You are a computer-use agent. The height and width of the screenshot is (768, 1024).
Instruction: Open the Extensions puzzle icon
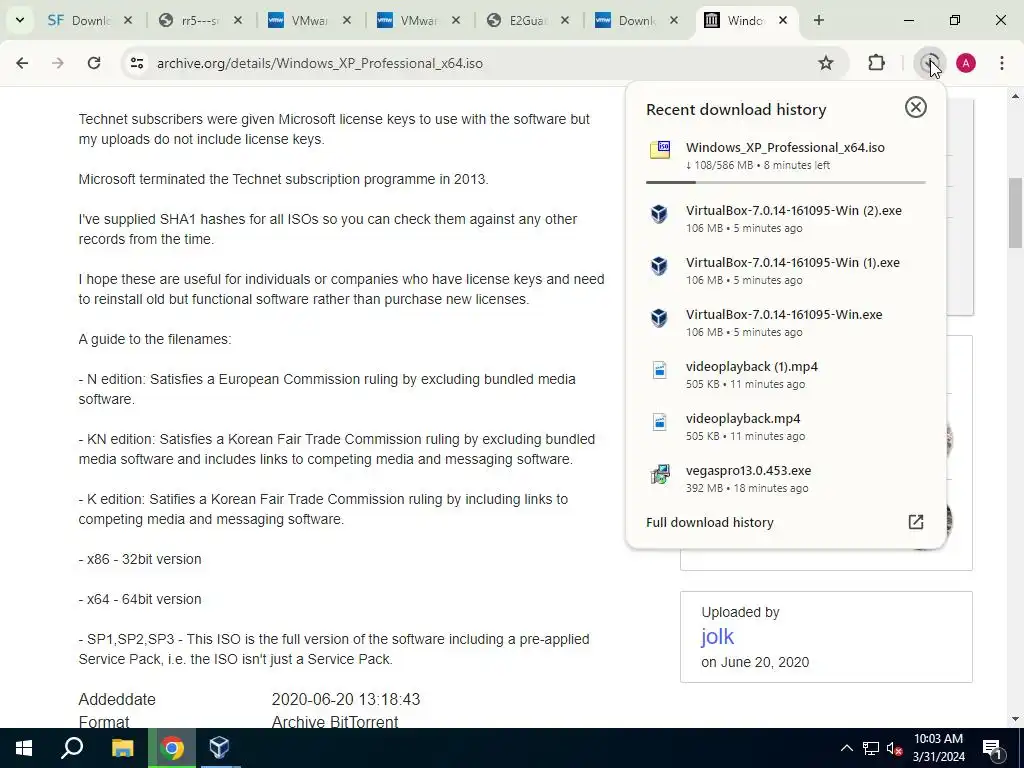(x=876, y=63)
